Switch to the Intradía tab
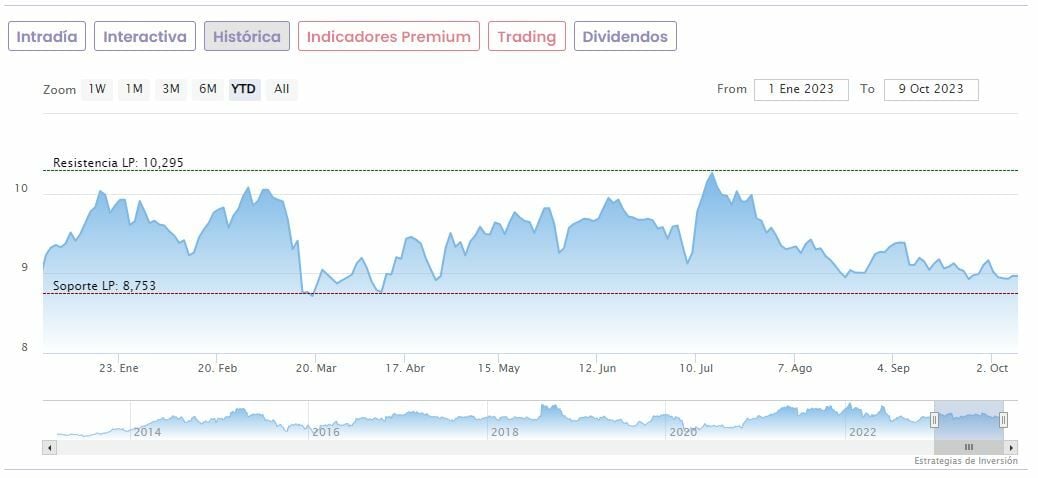This screenshot has width=1038, height=478. [x=47, y=37]
